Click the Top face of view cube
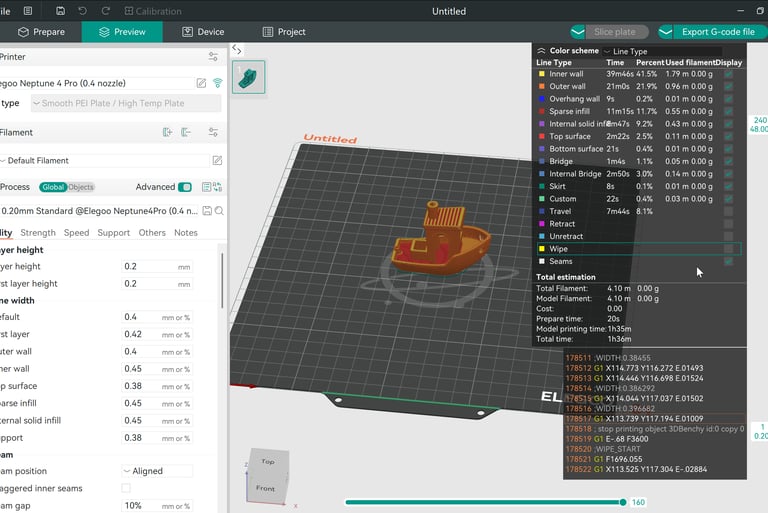Image resolution: width=768 pixels, height=513 pixels. (268, 462)
